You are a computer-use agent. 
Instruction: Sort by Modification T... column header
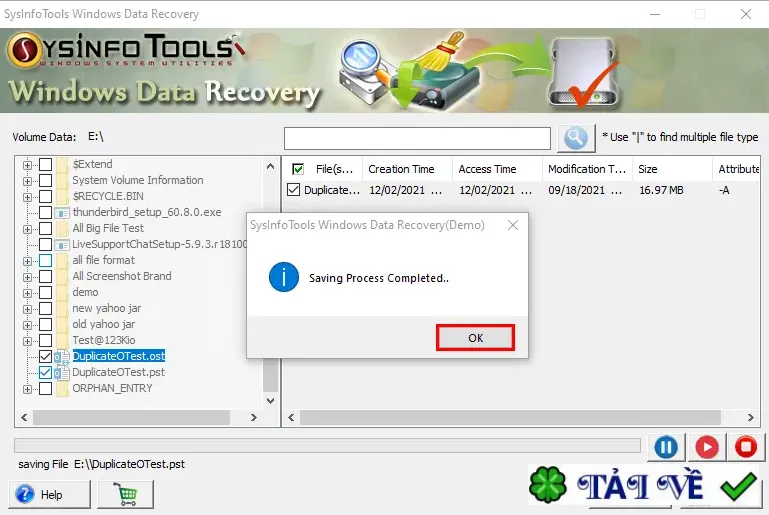(x=587, y=169)
